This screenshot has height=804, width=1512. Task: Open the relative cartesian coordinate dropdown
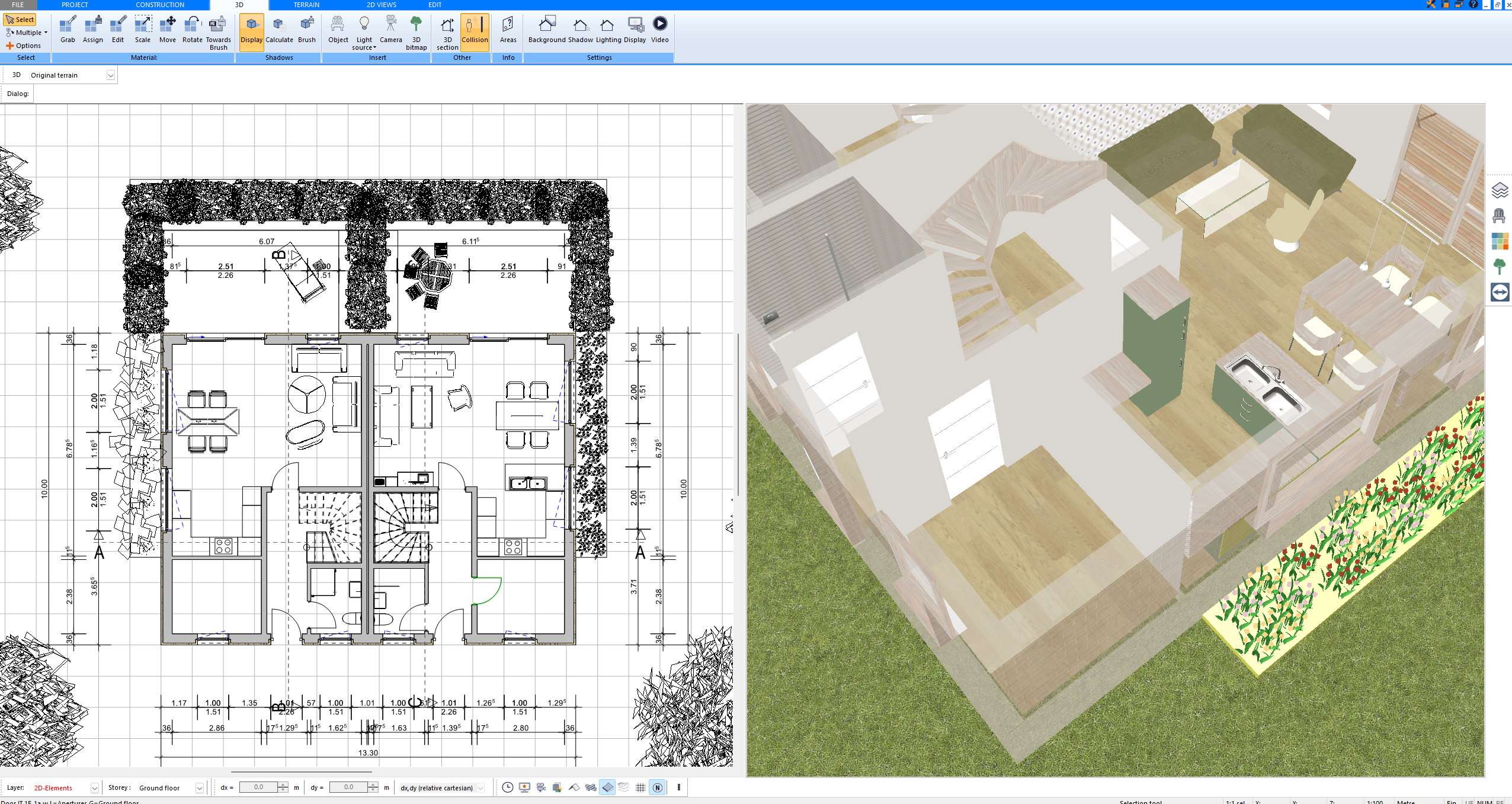480,788
